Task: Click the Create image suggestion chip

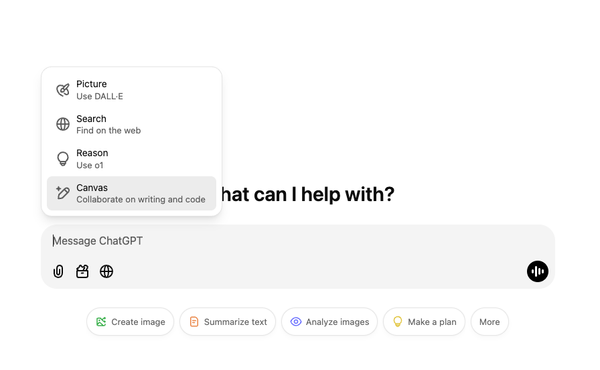Action: [130, 322]
